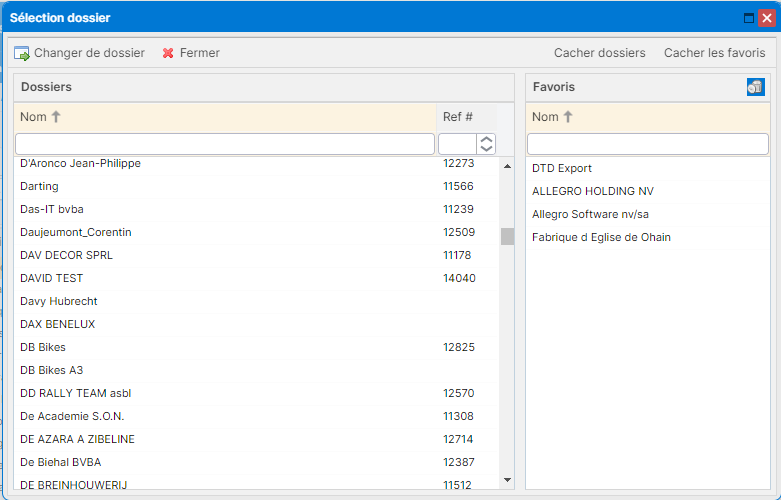Select DTD Export favorite
Viewport: 781px width, 500px height.
pyautogui.click(x=648, y=168)
